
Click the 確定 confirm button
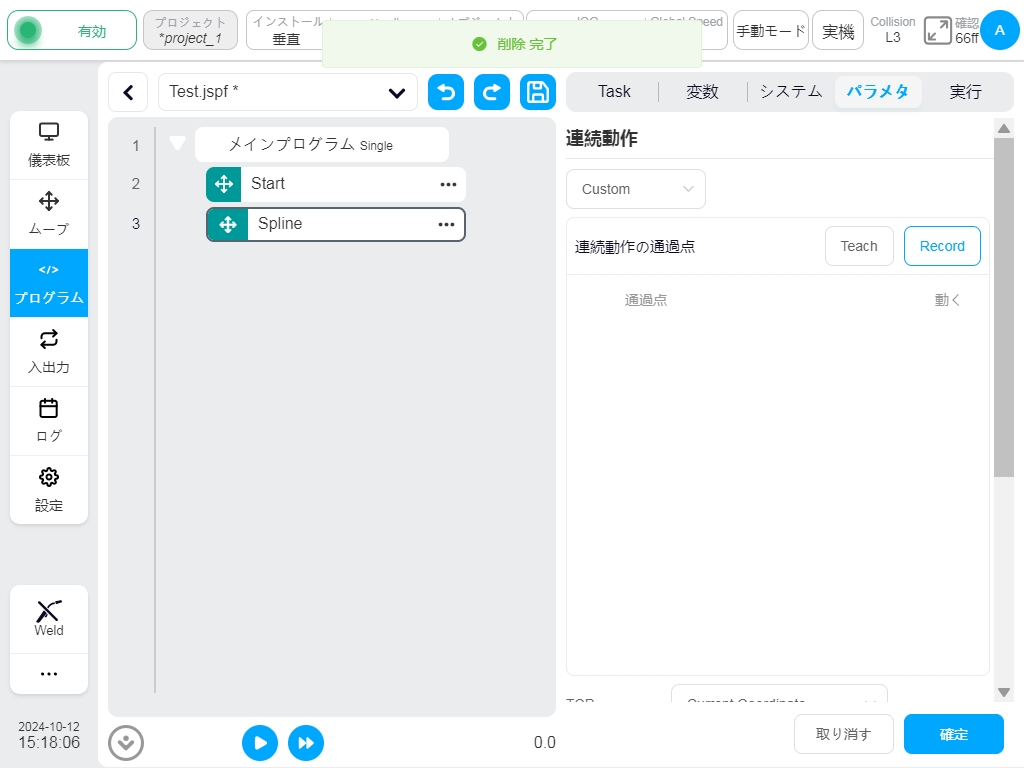[954, 734]
